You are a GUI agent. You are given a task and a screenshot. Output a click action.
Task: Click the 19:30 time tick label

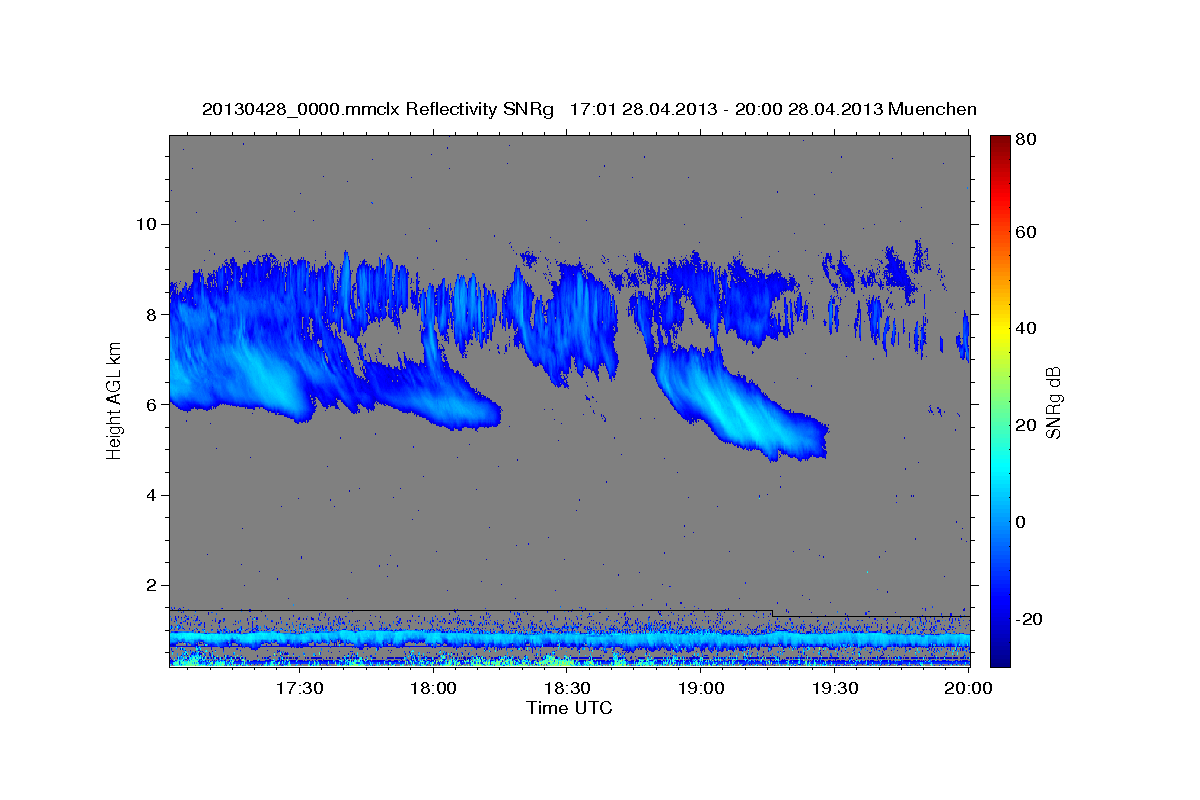[835, 688]
